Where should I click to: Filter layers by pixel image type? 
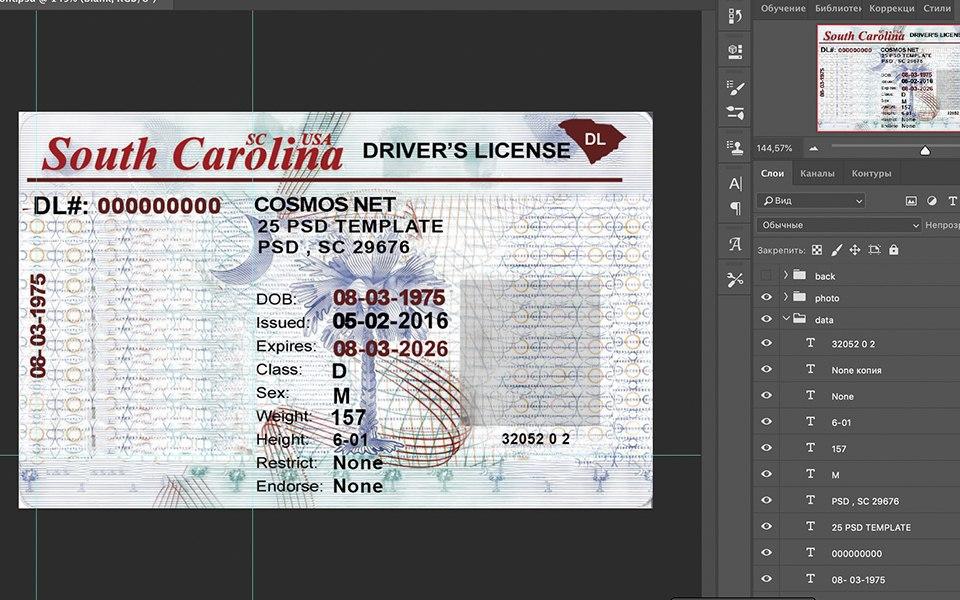[911, 201]
